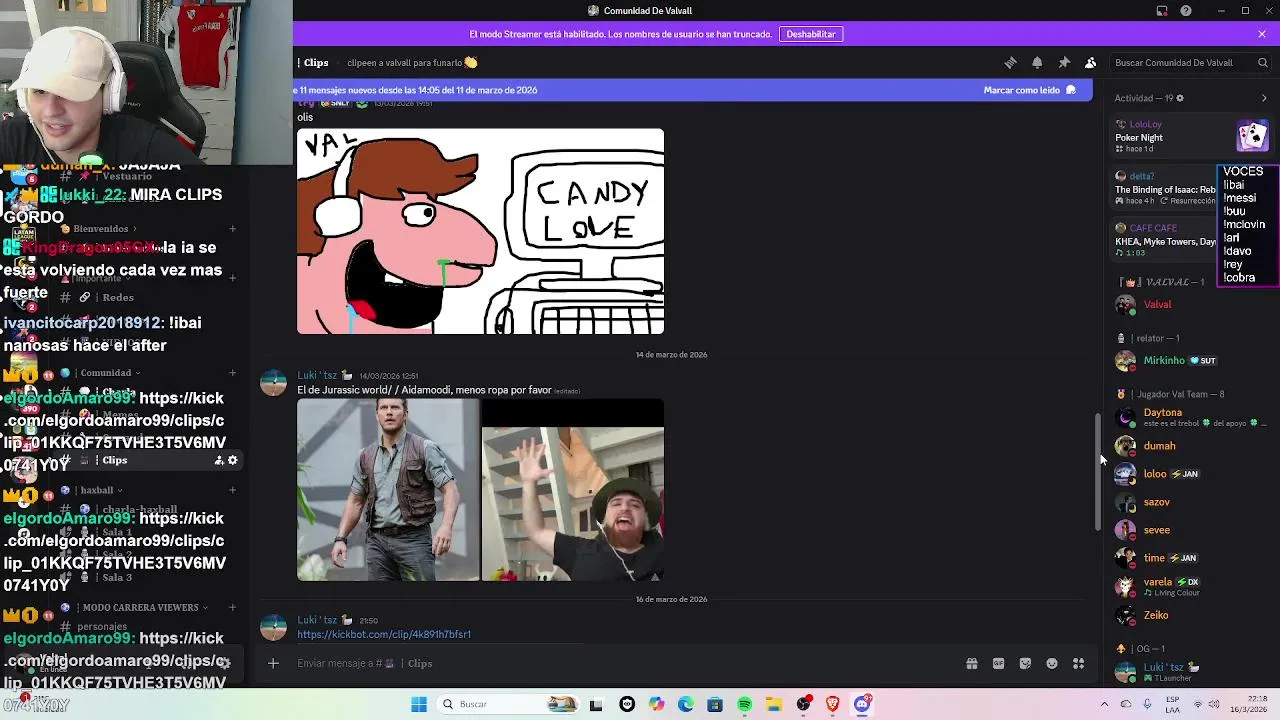Open the Jurassic World man photo
Image resolution: width=1280 pixels, height=720 pixels.
[x=388, y=490]
